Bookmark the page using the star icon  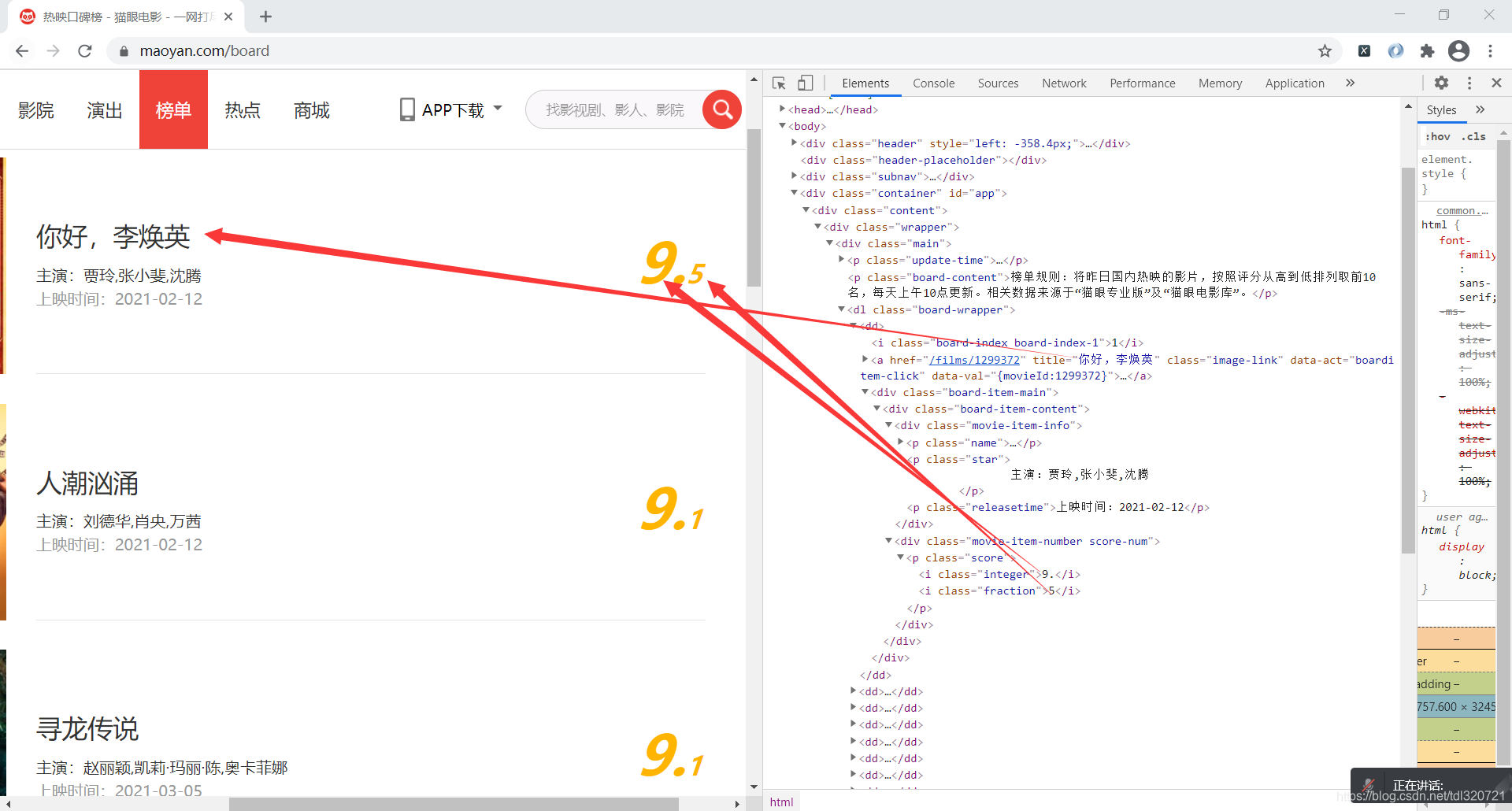point(1325,50)
